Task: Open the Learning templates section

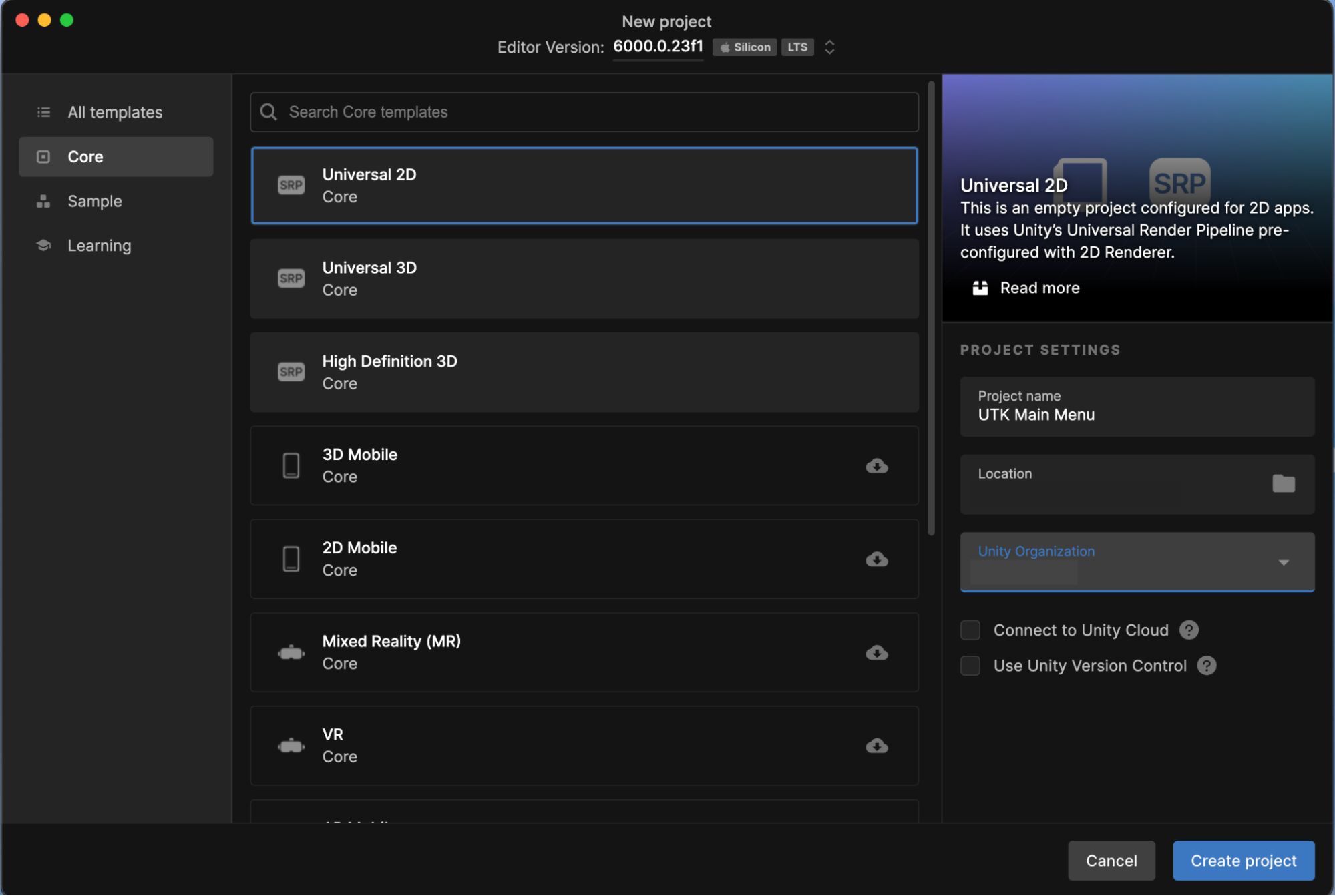Action: coord(99,245)
